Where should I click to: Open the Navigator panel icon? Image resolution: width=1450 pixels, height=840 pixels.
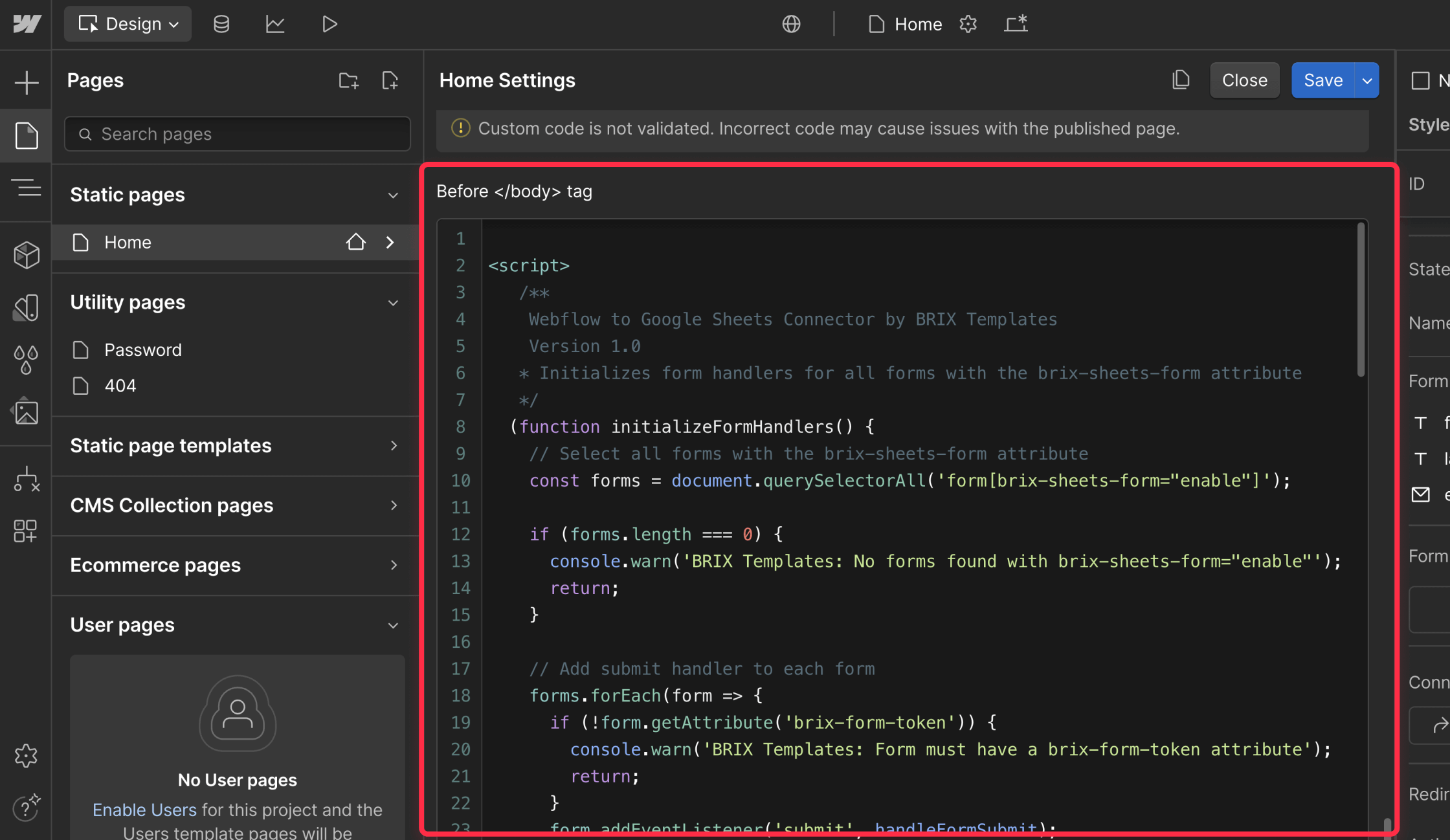[x=26, y=188]
